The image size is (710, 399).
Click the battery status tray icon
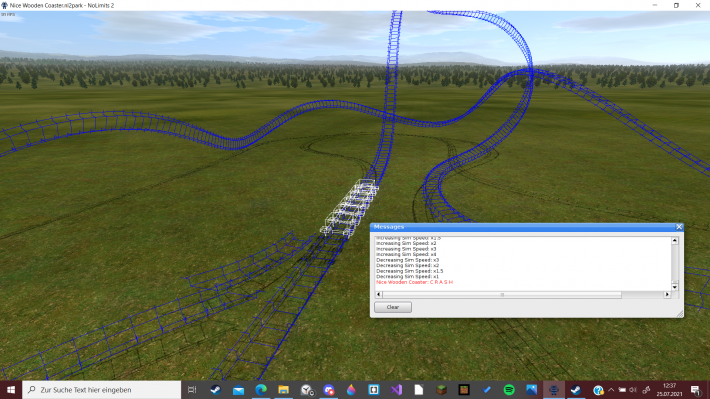(622, 390)
